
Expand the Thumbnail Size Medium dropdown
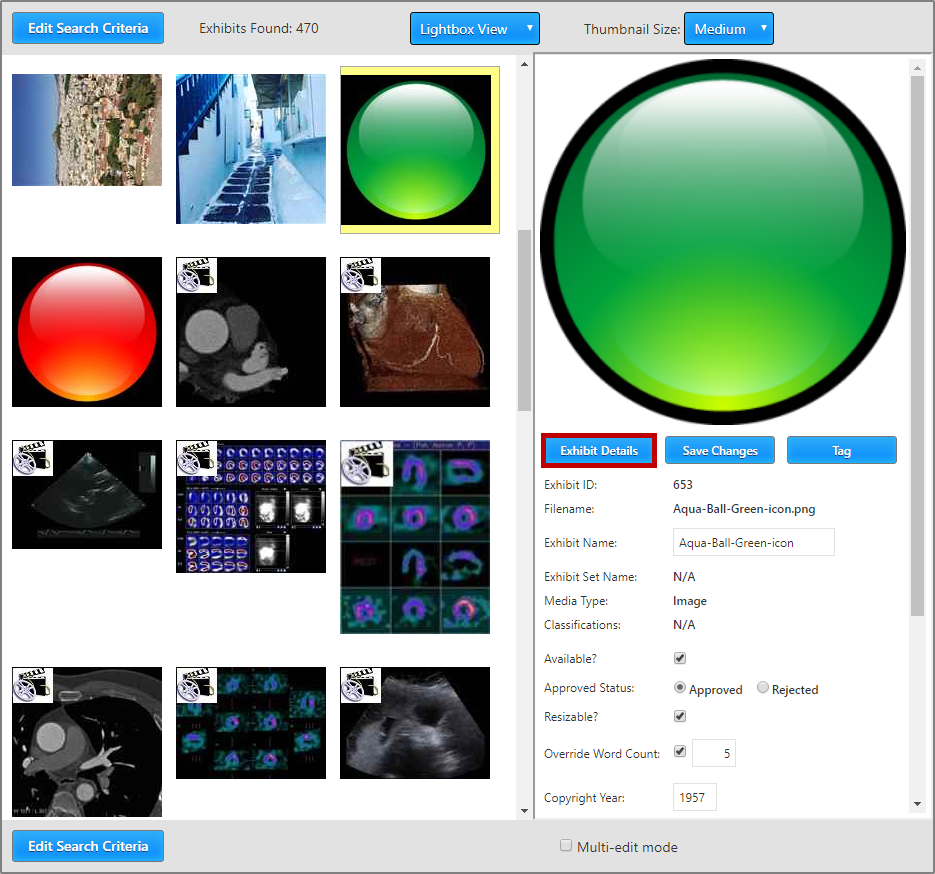click(728, 29)
